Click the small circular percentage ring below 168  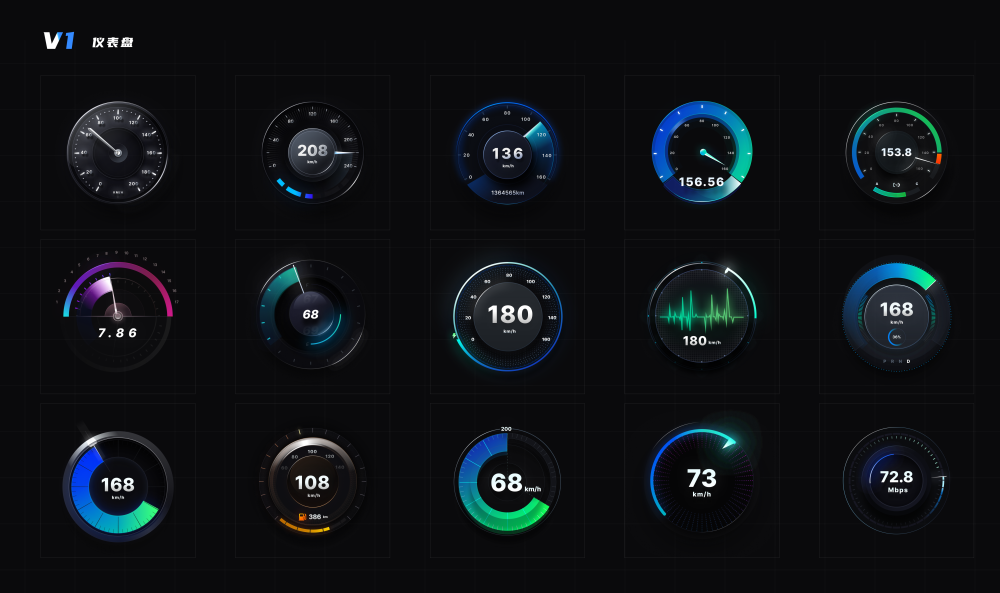point(896,336)
